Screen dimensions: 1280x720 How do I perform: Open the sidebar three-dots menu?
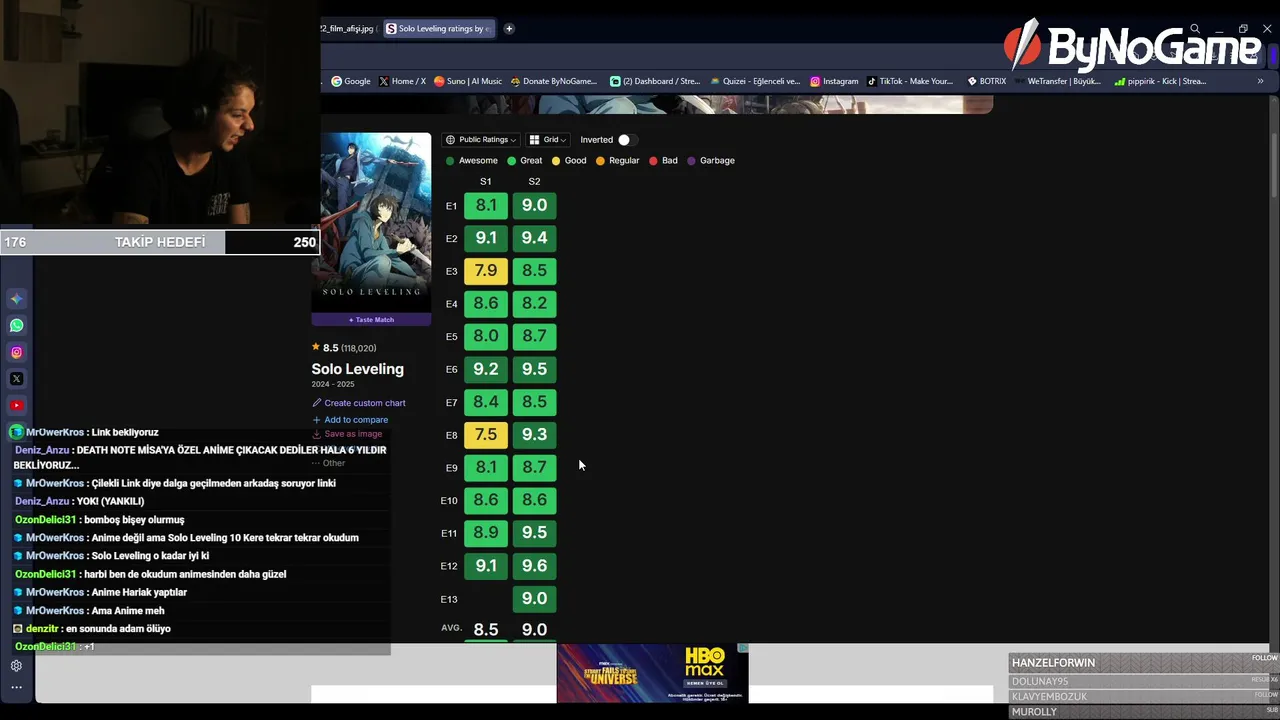click(16, 687)
